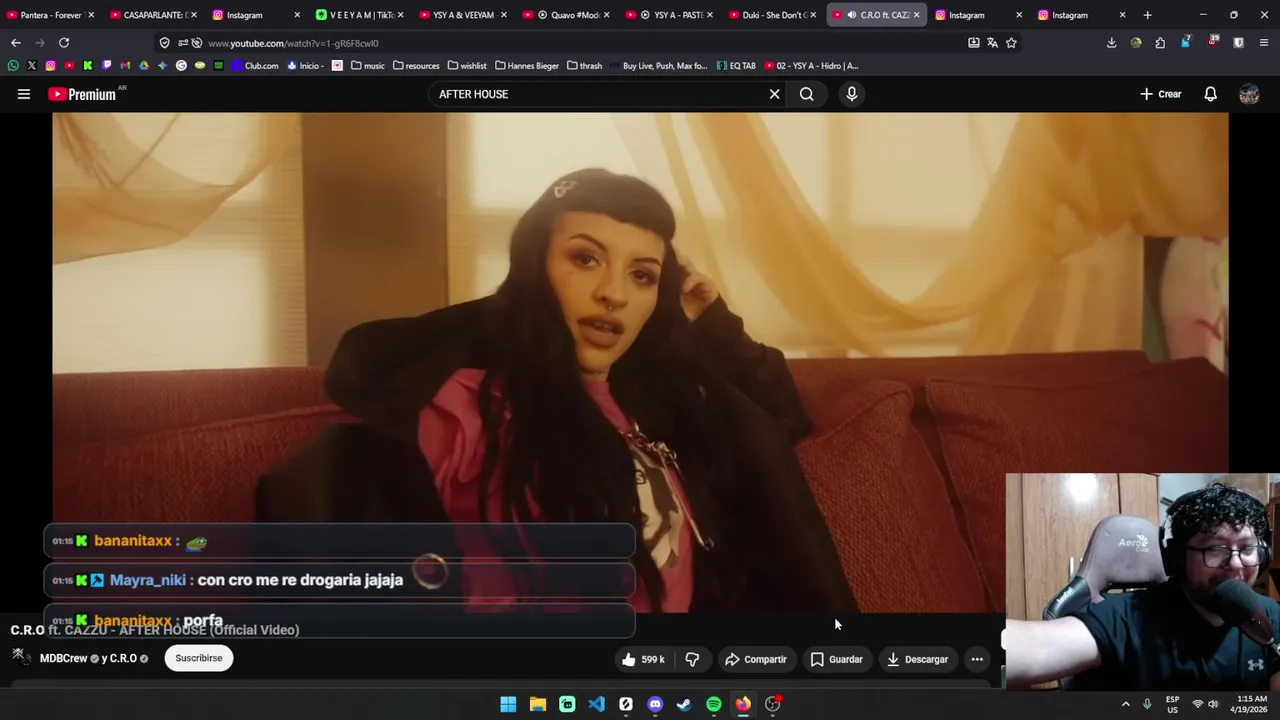The image size is (1280, 720).
Task: Close the C.R.O ft. CAZZU tab
Action: pyautogui.click(x=916, y=15)
